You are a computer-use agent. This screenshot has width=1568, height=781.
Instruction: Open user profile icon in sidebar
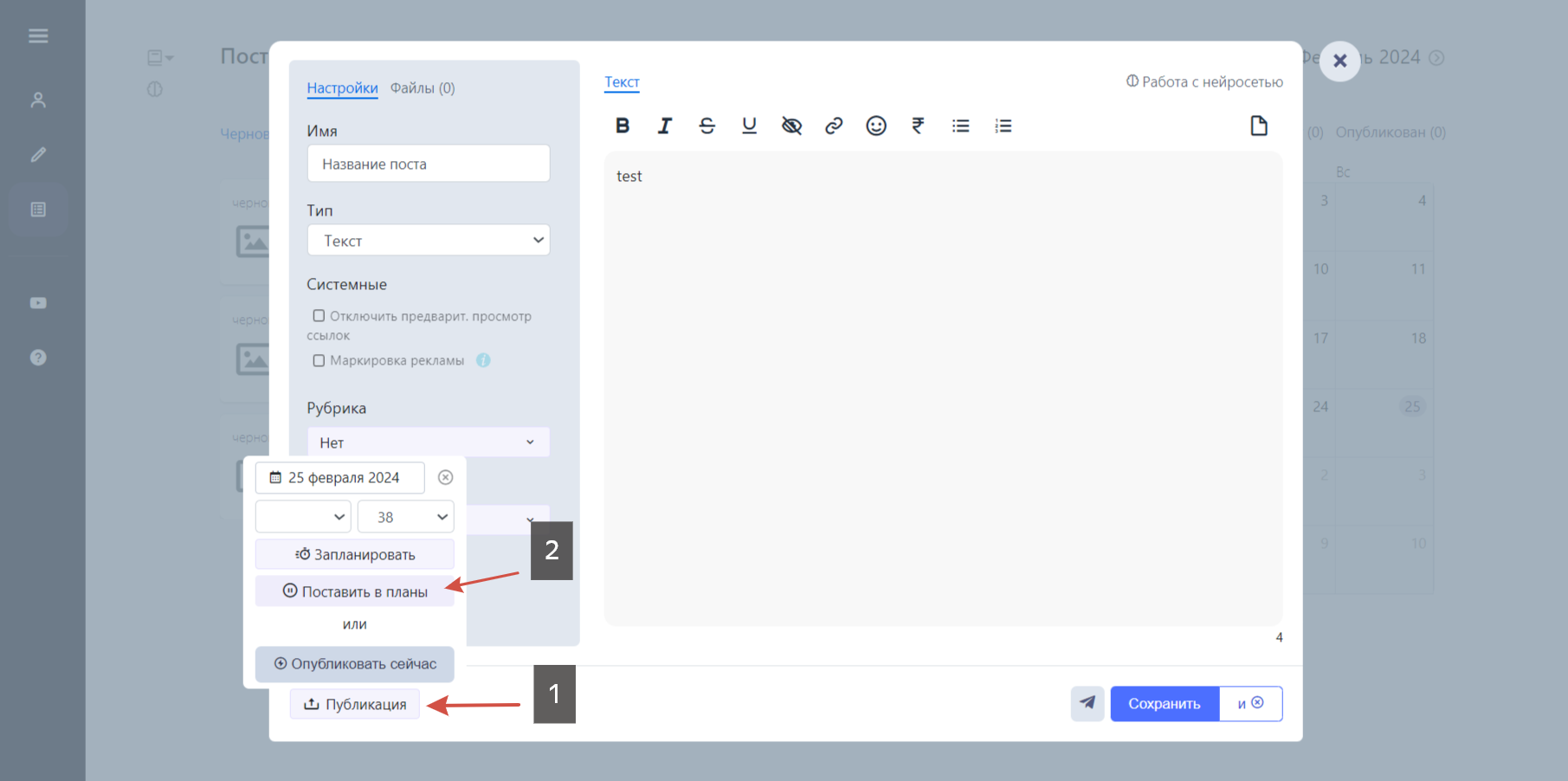coord(38,100)
